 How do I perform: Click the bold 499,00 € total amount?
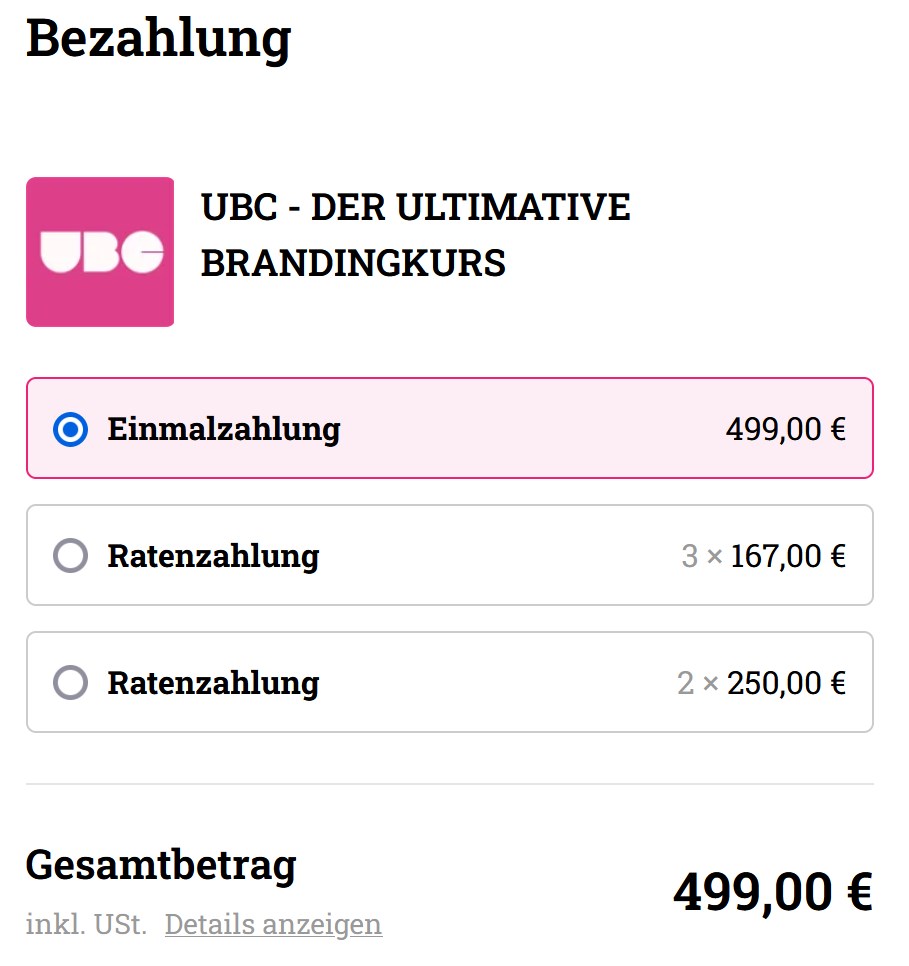(773, 893)
